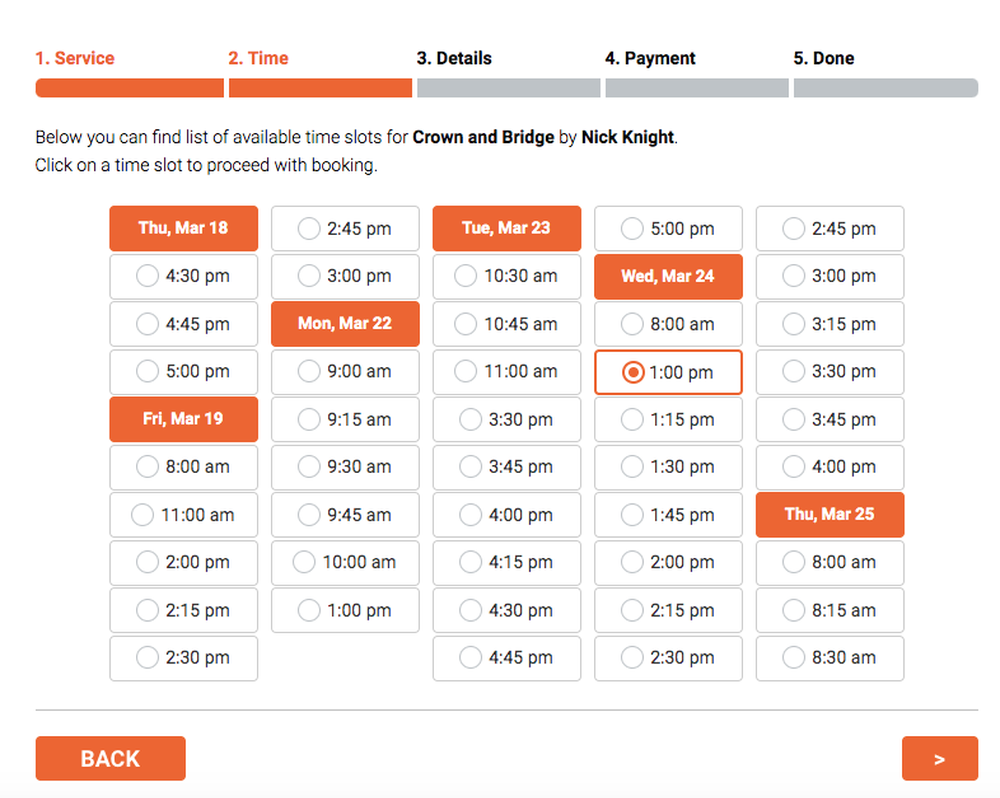Select Friday Mar 19 2:15 pm slot

click(183, 610)
